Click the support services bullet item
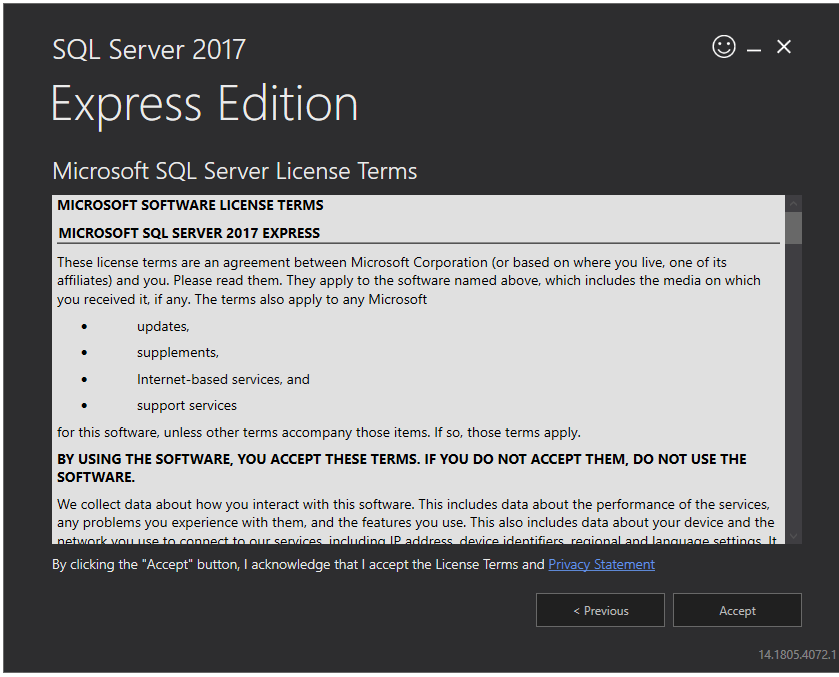 pos(186,405)
